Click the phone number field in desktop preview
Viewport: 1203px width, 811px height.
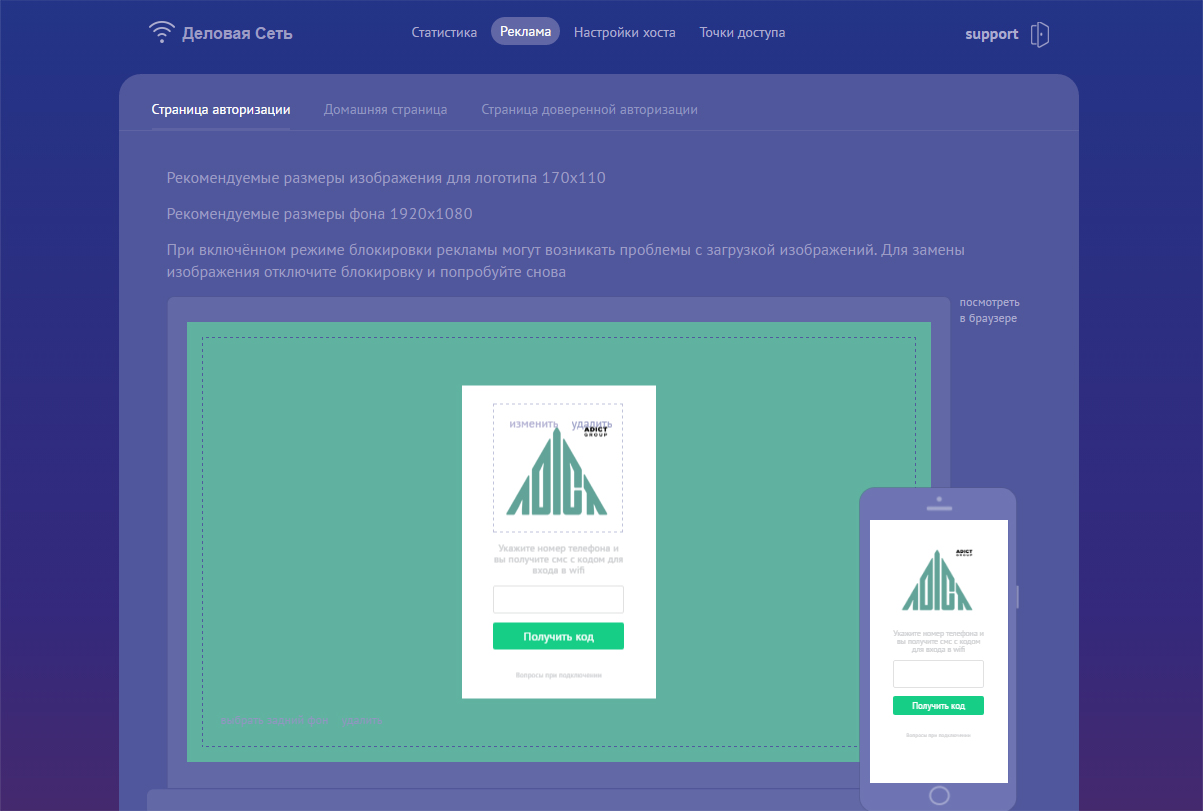pyautogui.click(x=558, y=599)
